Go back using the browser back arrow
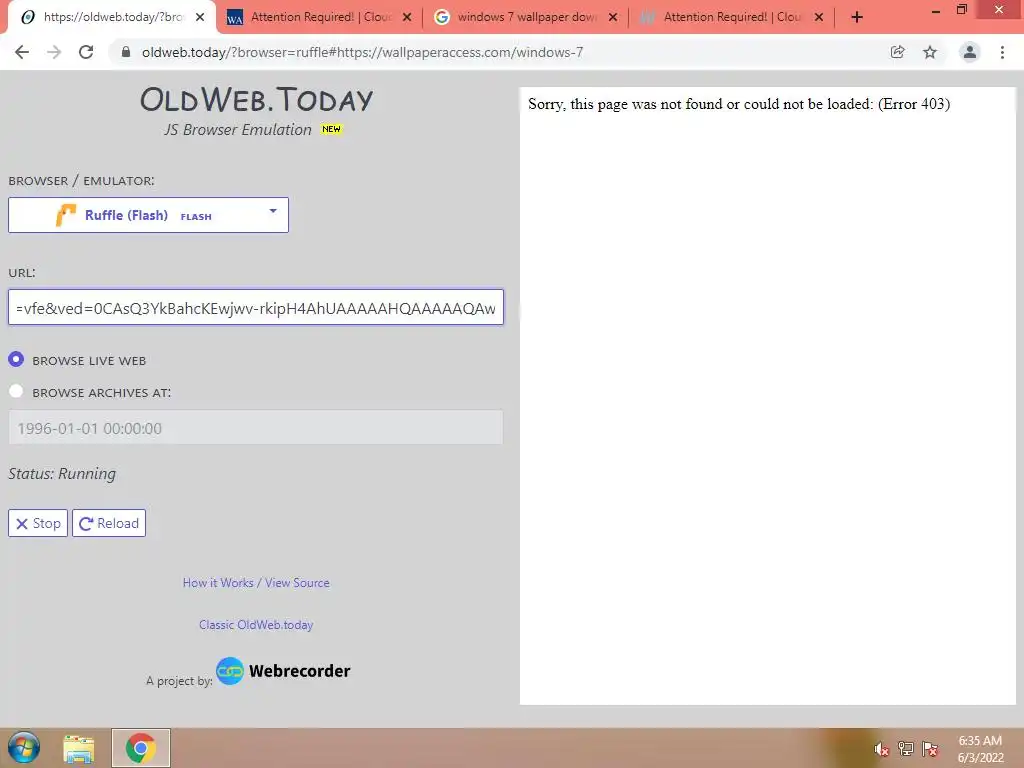Screen dimensions: 1024x768 click(22, 52)
